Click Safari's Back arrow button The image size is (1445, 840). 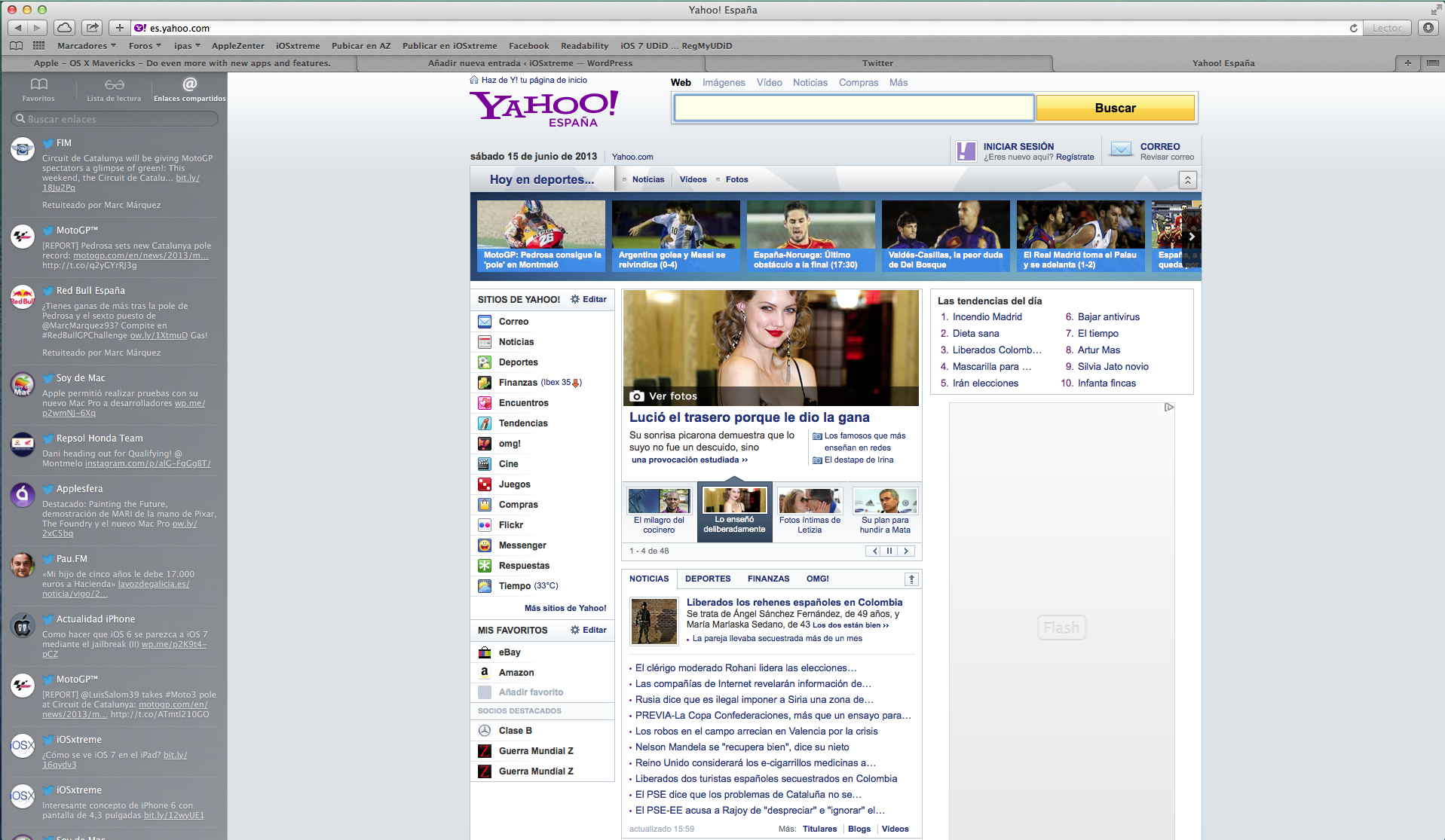point(18,28)
